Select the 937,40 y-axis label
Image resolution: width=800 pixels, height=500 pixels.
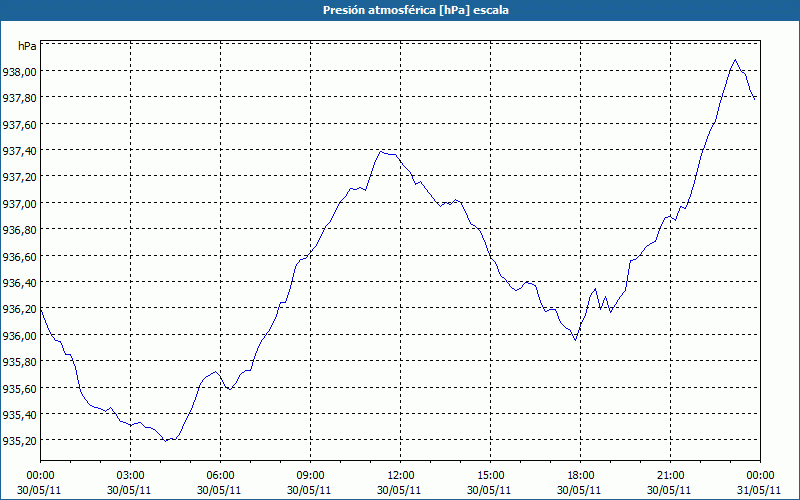[19, 151]
